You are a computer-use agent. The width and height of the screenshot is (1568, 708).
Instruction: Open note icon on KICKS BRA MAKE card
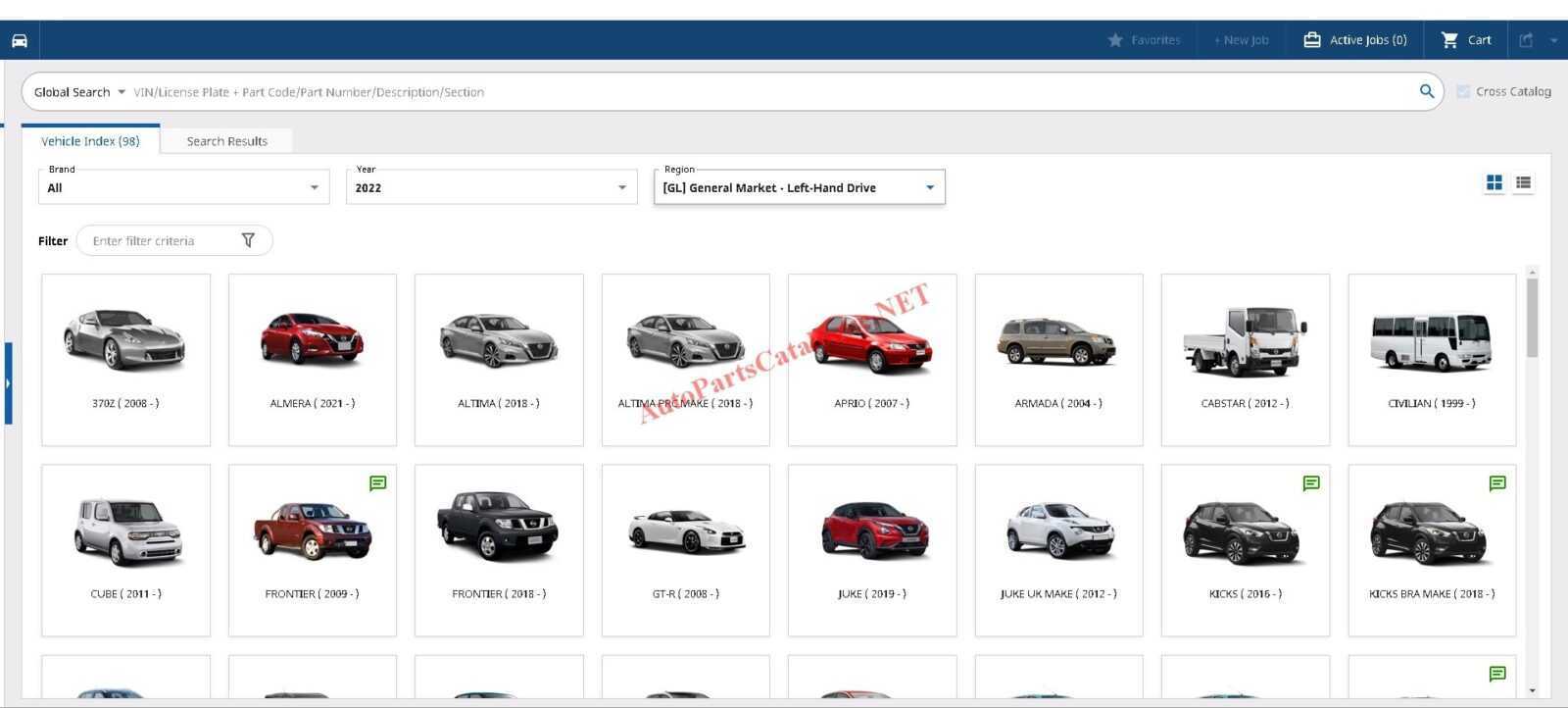pos(1497,483)
